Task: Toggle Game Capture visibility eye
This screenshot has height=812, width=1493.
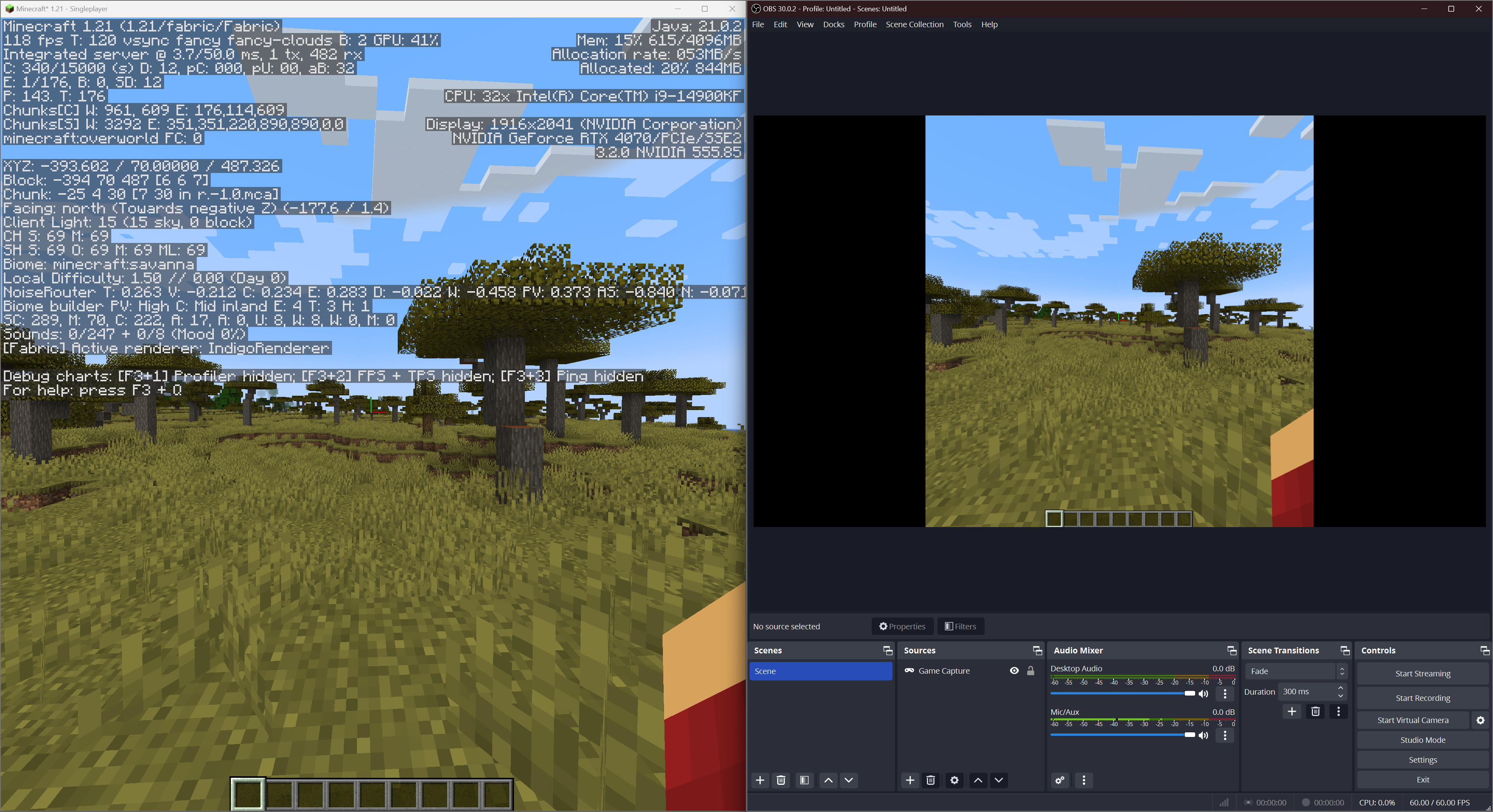Action: pos(1014,671)
